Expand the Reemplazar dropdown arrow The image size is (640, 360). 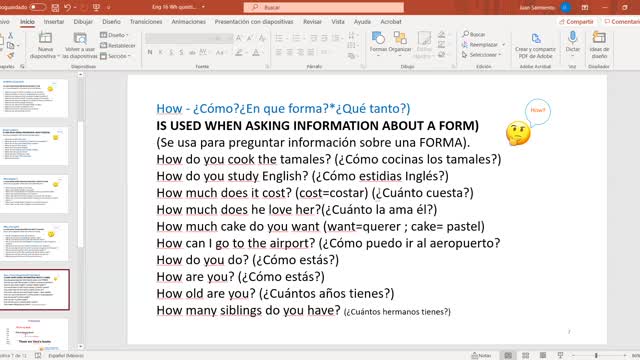(x=504, y=44)
